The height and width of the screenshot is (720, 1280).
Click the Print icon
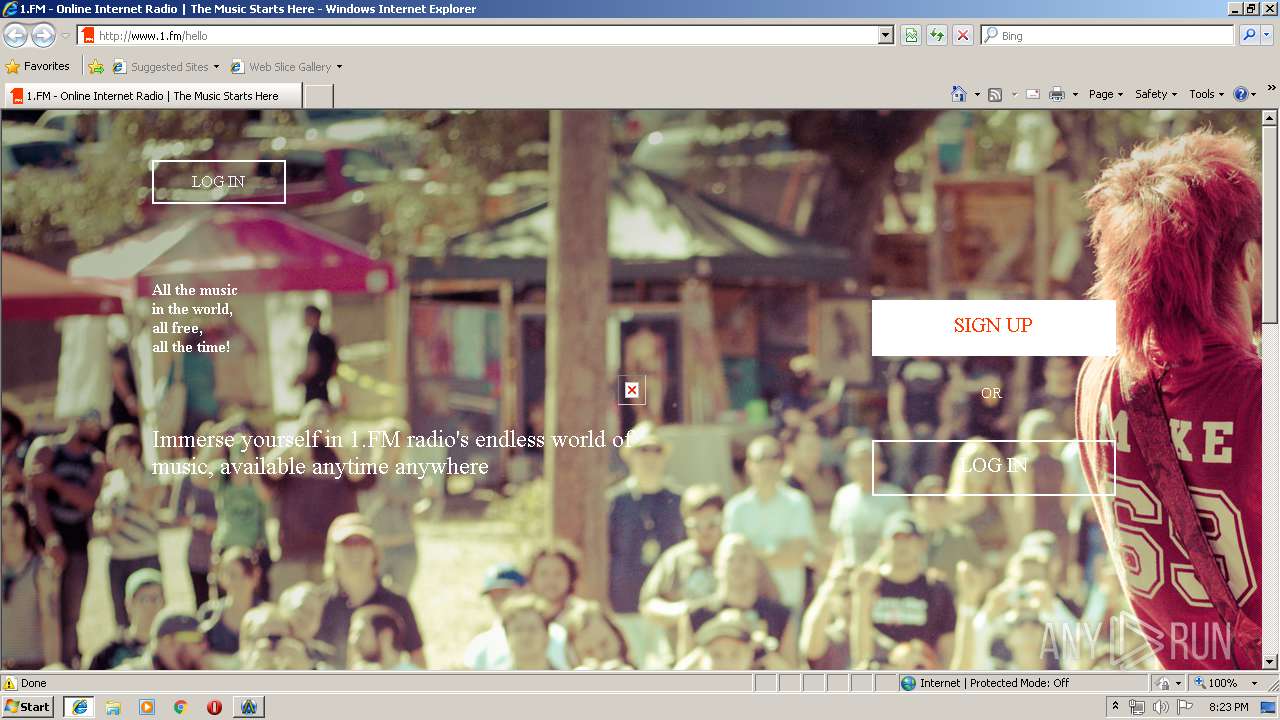(x=1057, y=94)
